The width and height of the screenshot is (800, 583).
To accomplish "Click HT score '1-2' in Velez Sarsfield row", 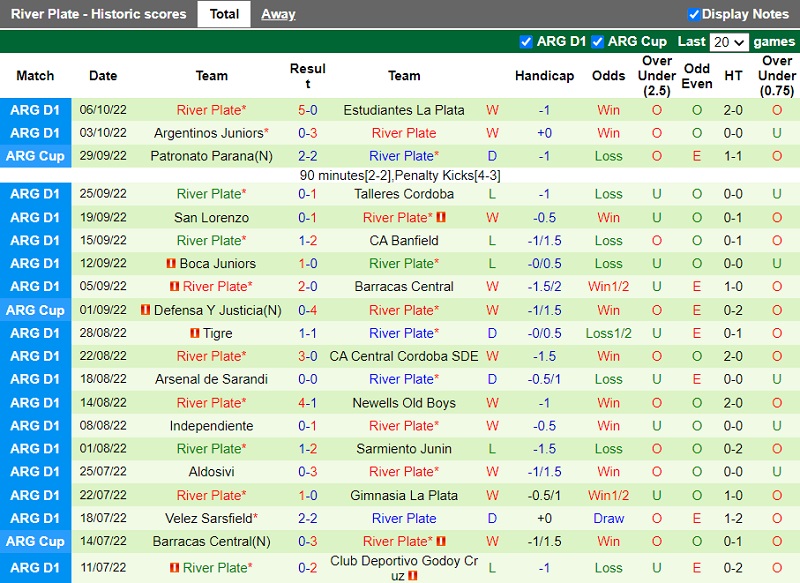I will 733,518.
